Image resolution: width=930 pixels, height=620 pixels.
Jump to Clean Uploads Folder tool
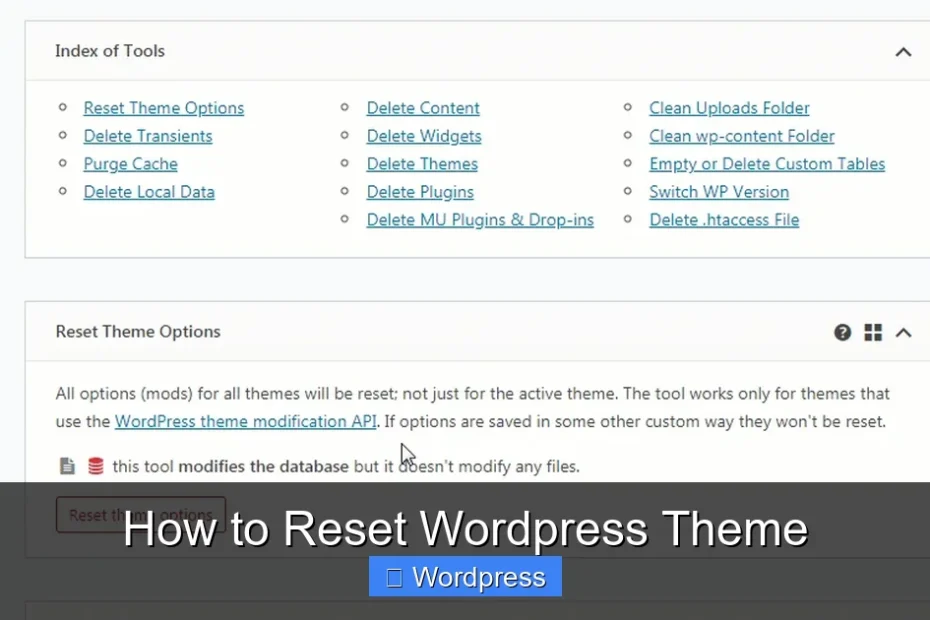click(729, 108)
